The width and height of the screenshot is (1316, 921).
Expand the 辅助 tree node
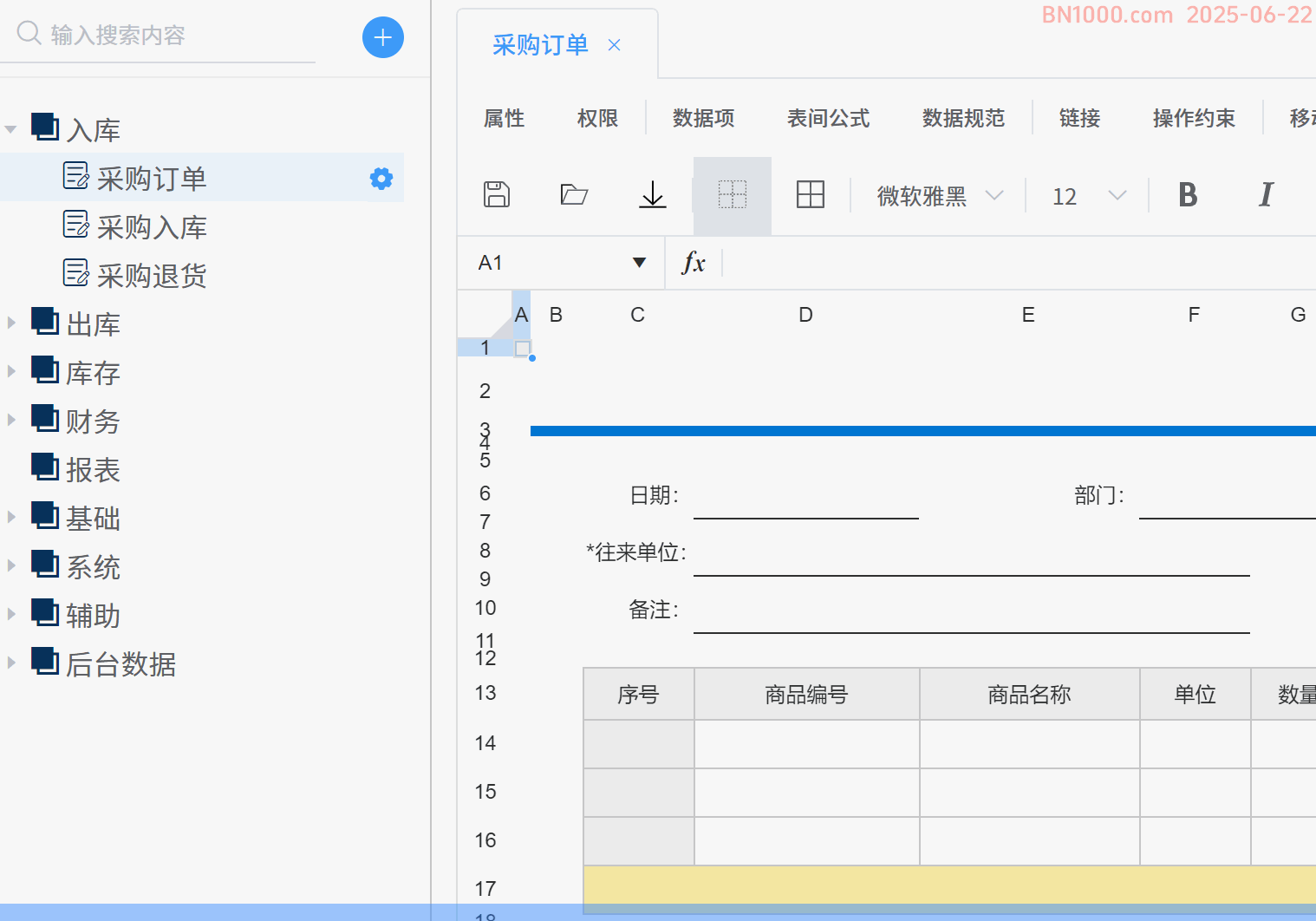[x=11, y=614]
